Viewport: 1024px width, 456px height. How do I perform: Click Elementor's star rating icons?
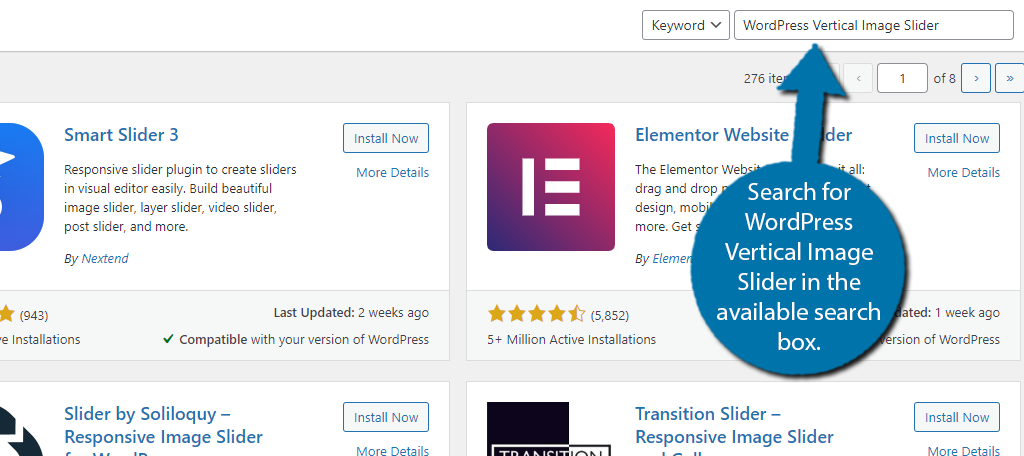(536, 314)
